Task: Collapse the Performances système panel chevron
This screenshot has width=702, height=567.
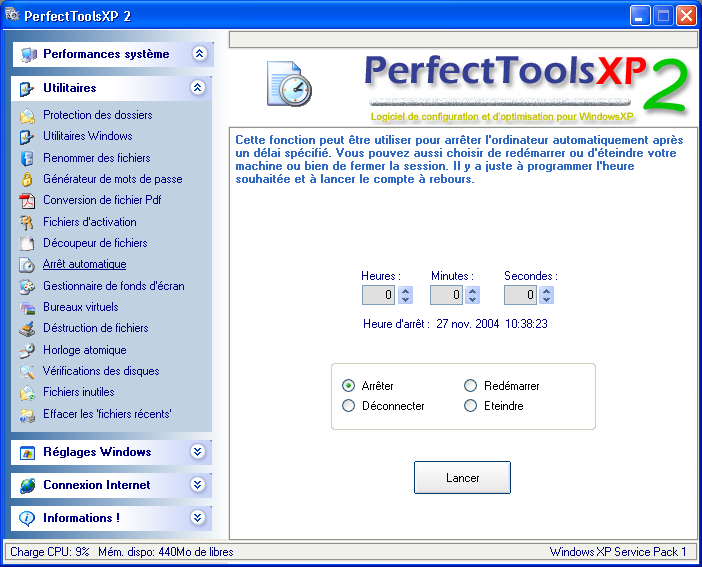Action: 199,54
